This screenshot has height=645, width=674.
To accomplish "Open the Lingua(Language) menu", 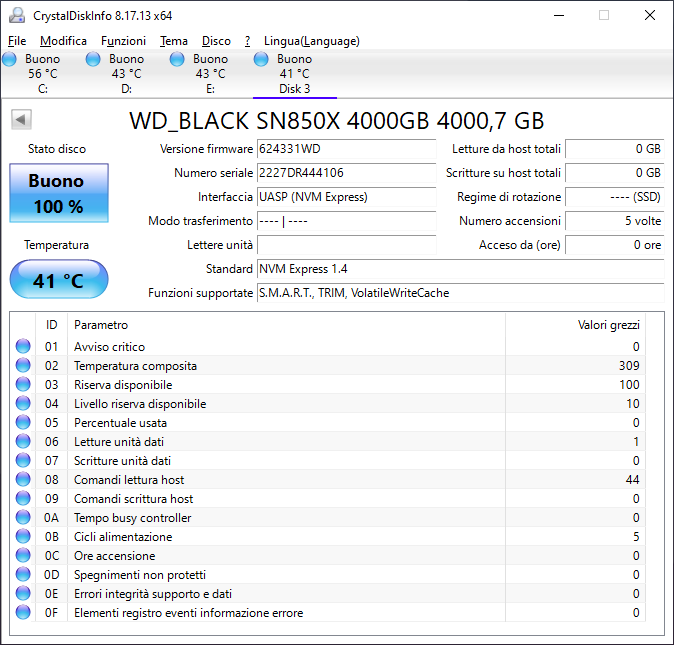I will pos(312,41).
